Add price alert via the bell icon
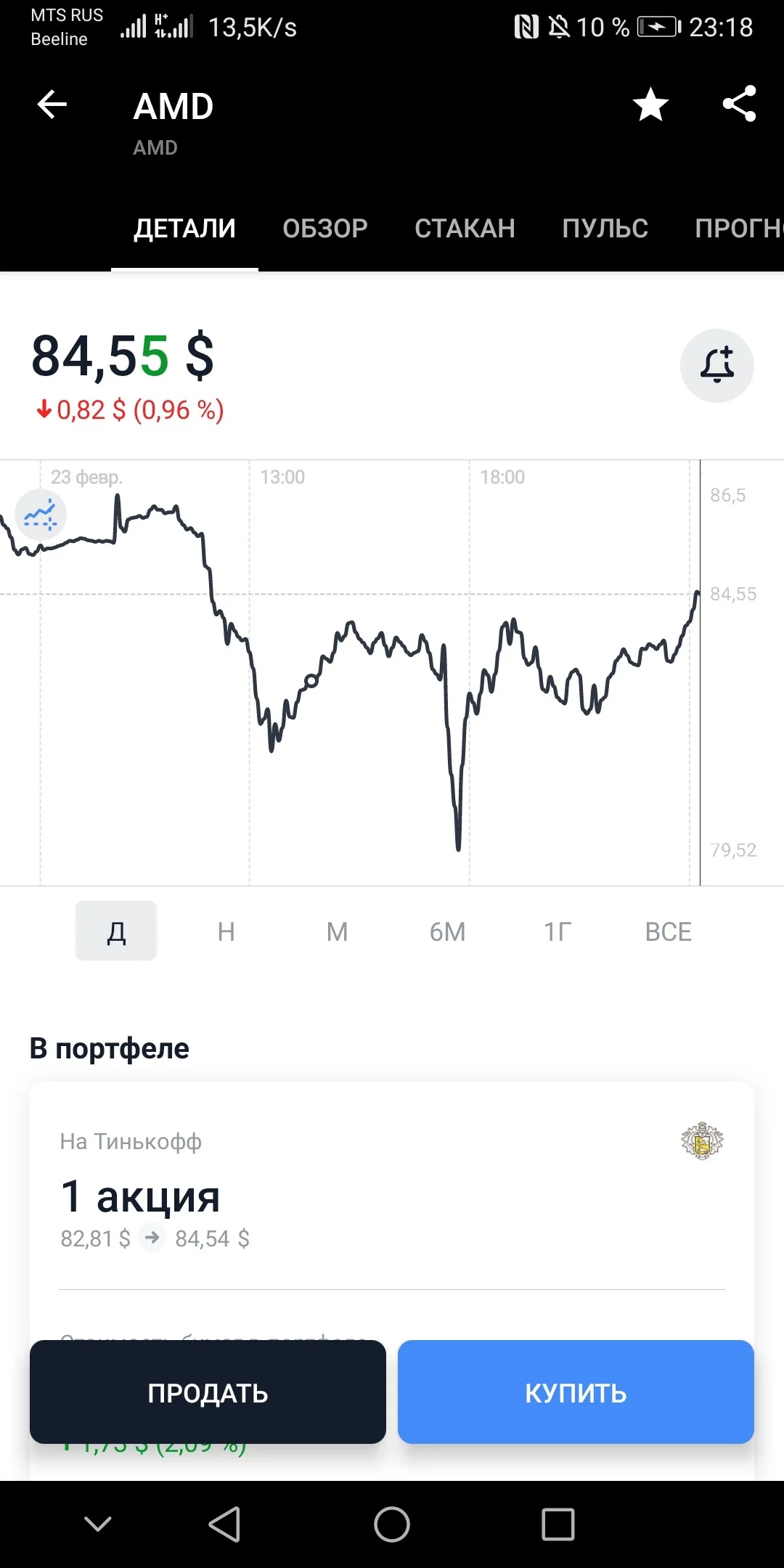This screenshot has width=784, height=1568. [717, 366]
